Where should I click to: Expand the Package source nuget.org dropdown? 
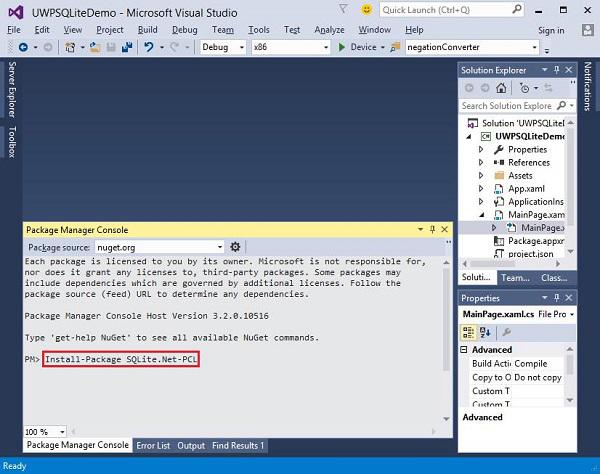(x=220, y=247)
